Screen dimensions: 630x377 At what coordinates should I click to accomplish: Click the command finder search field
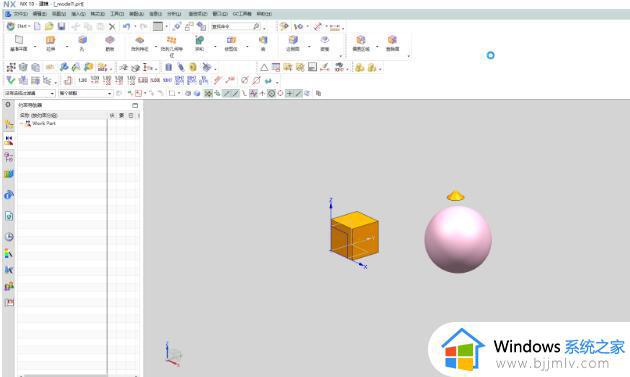pyautogui.click(x=231, y=27)
